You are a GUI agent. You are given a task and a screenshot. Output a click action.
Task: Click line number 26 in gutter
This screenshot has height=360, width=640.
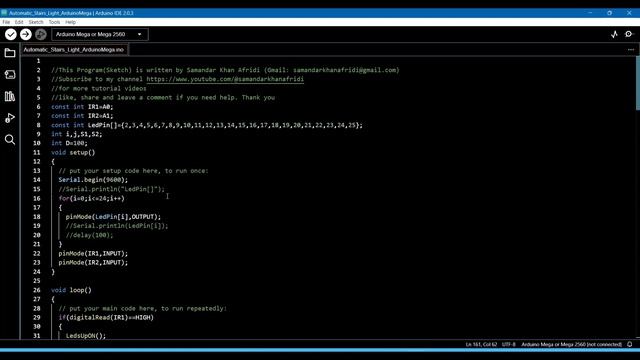[37, 290]
